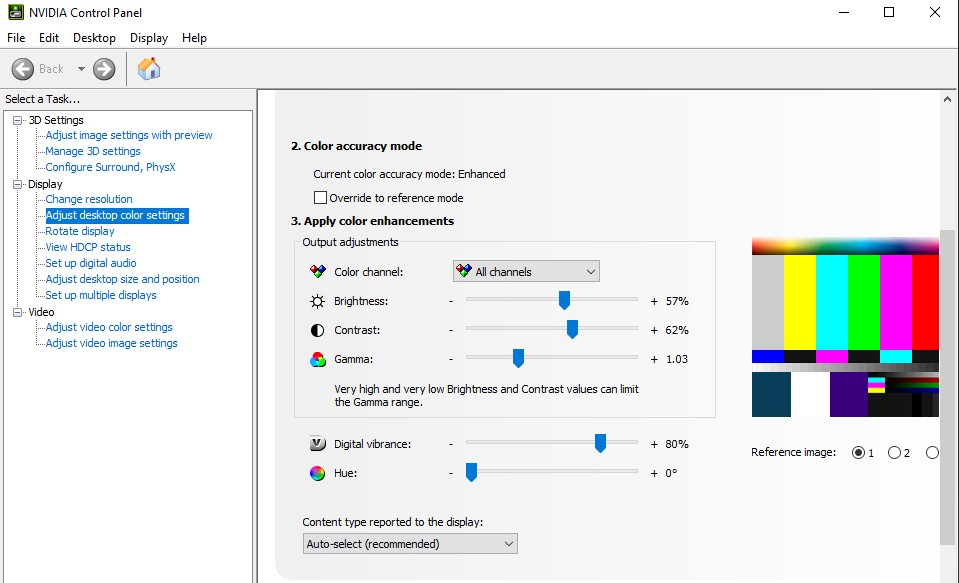Click the Brightness slider handle

(563, 300)
